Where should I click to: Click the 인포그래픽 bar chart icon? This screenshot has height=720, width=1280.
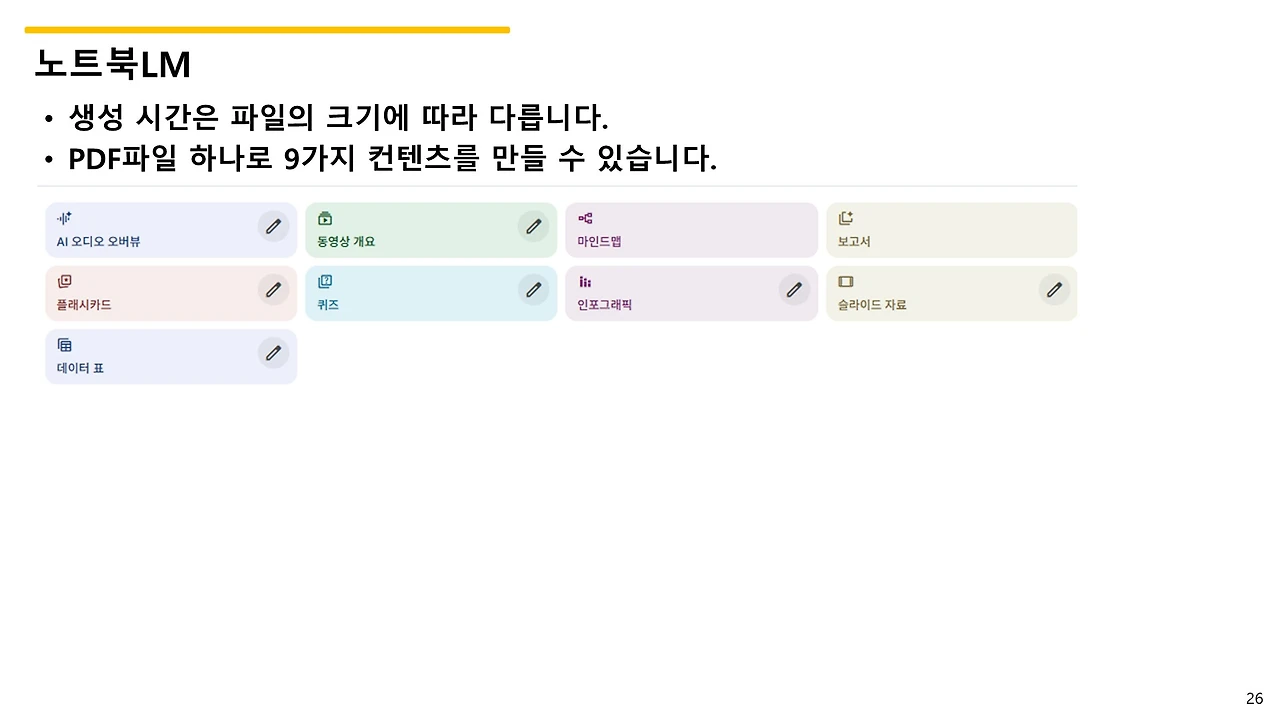[585, 281]
